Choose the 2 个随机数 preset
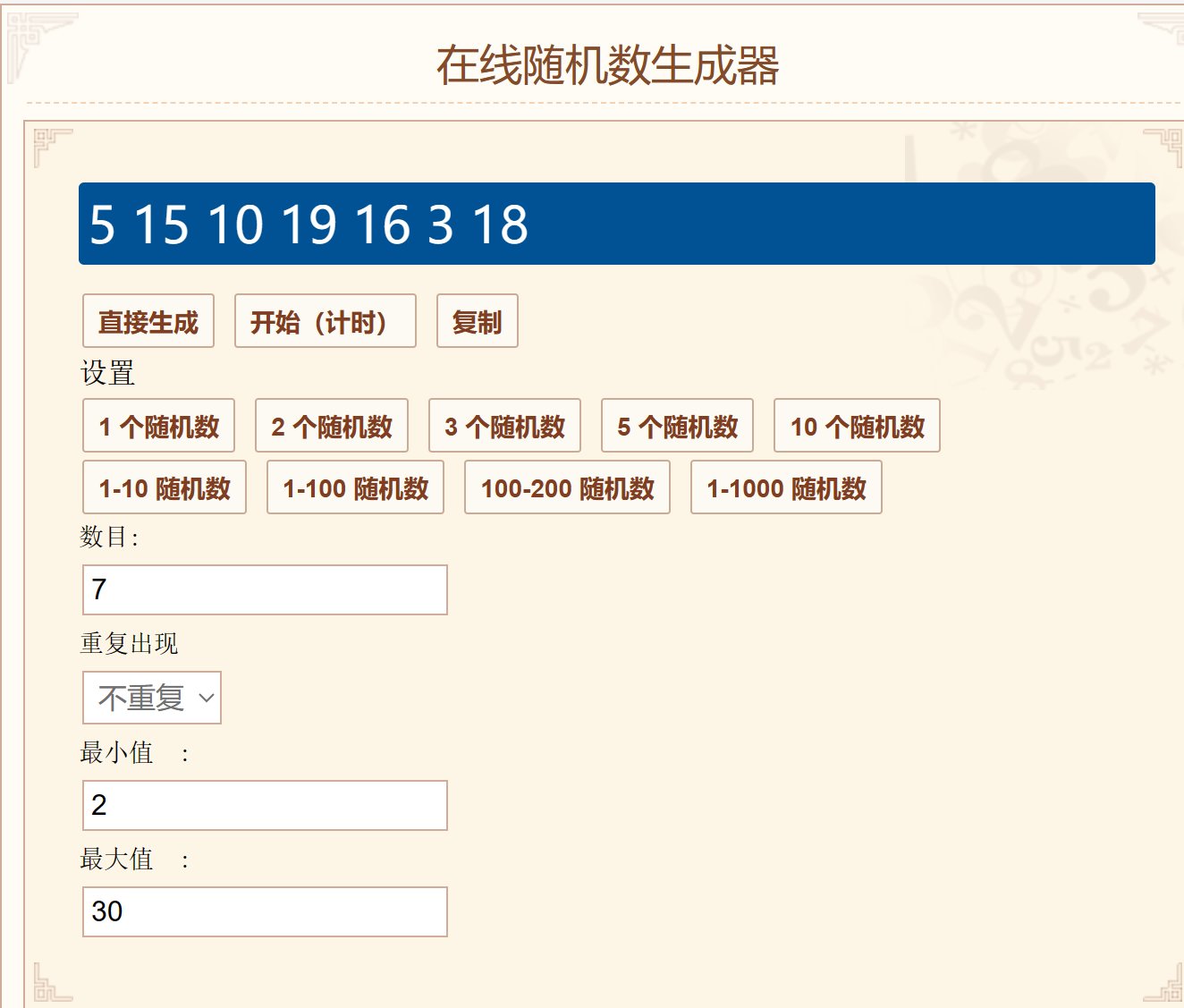 (332, 426)
